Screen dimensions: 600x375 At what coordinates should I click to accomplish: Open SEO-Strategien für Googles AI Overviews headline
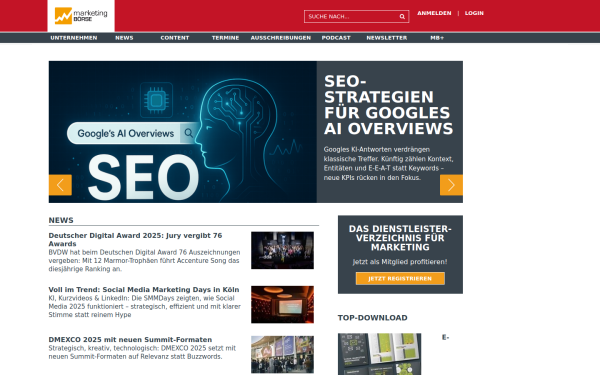[388, 105]
